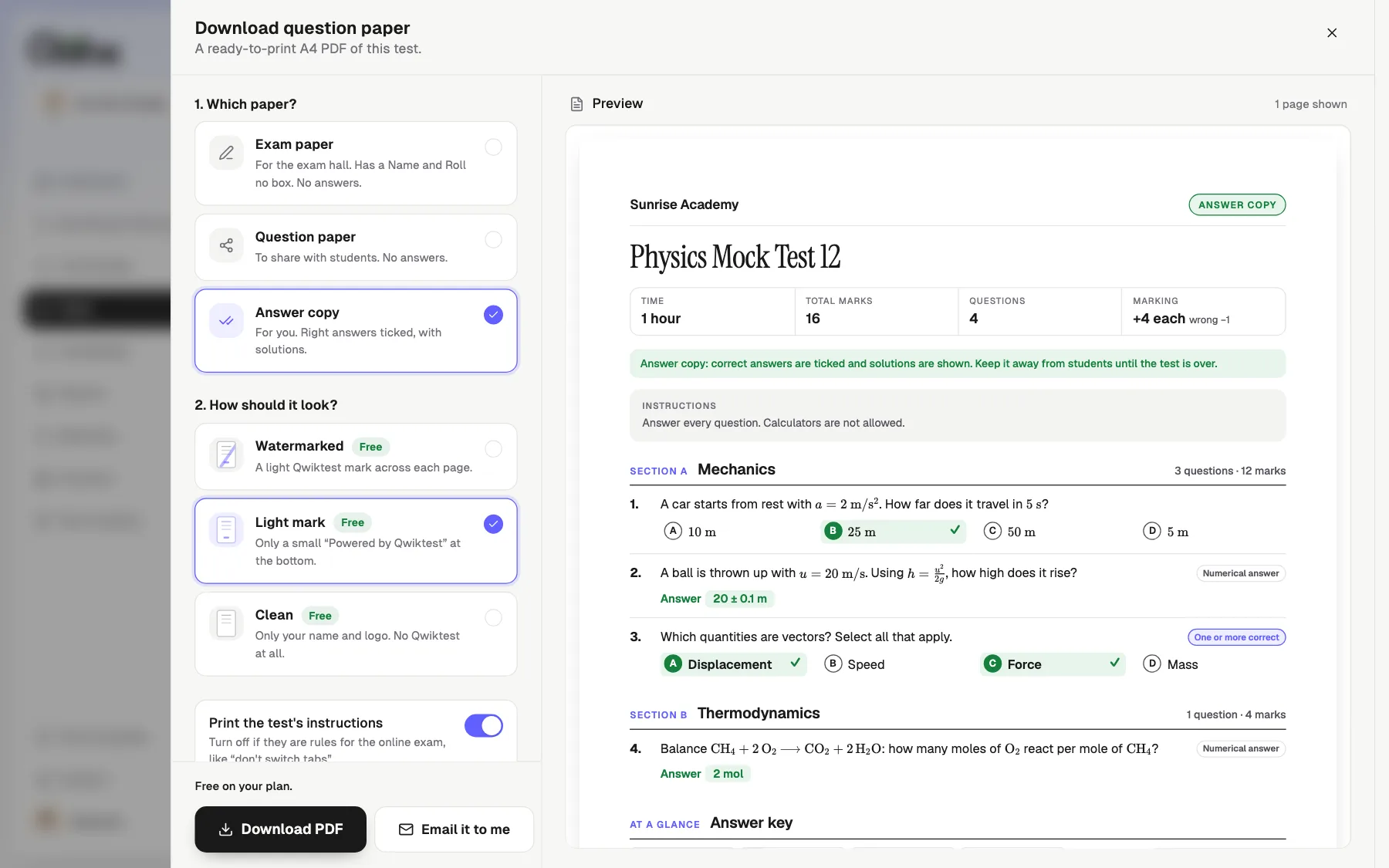Click the answer value 2 mol
This screenshot has width=1389, height=868.
[728, 774]
